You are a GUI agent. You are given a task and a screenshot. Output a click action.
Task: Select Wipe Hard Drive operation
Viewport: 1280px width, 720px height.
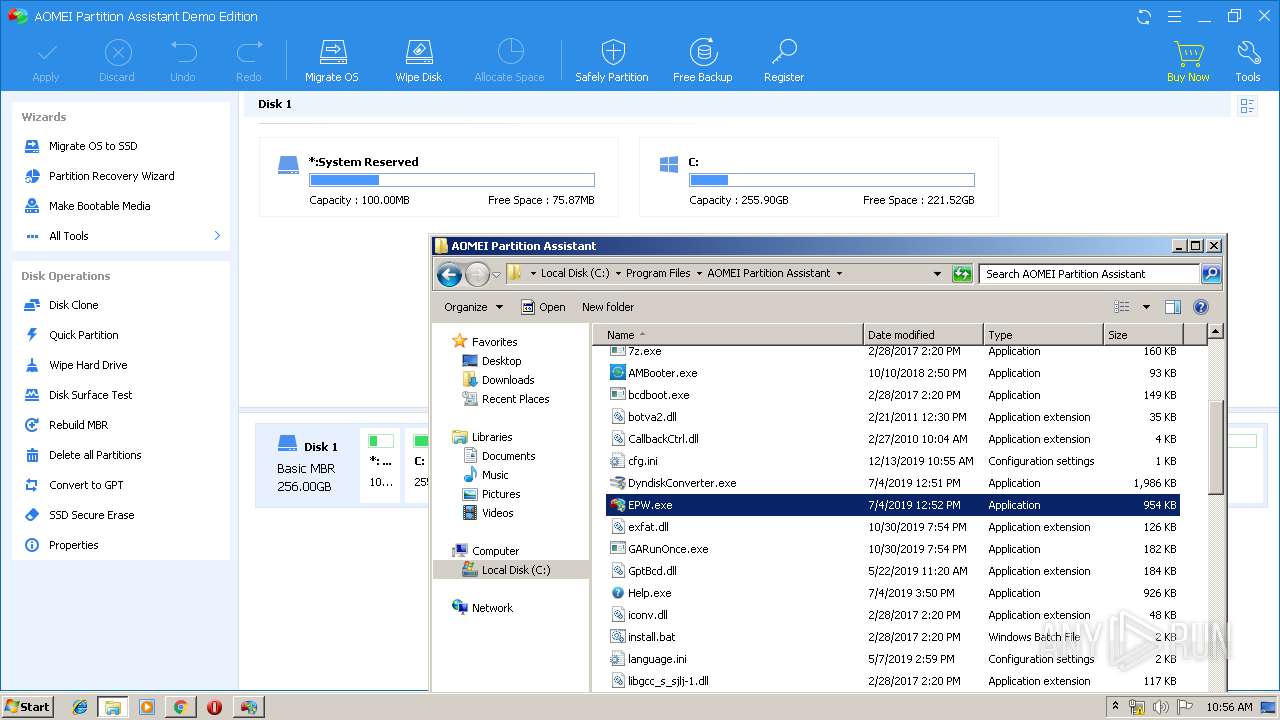point(88,365)
